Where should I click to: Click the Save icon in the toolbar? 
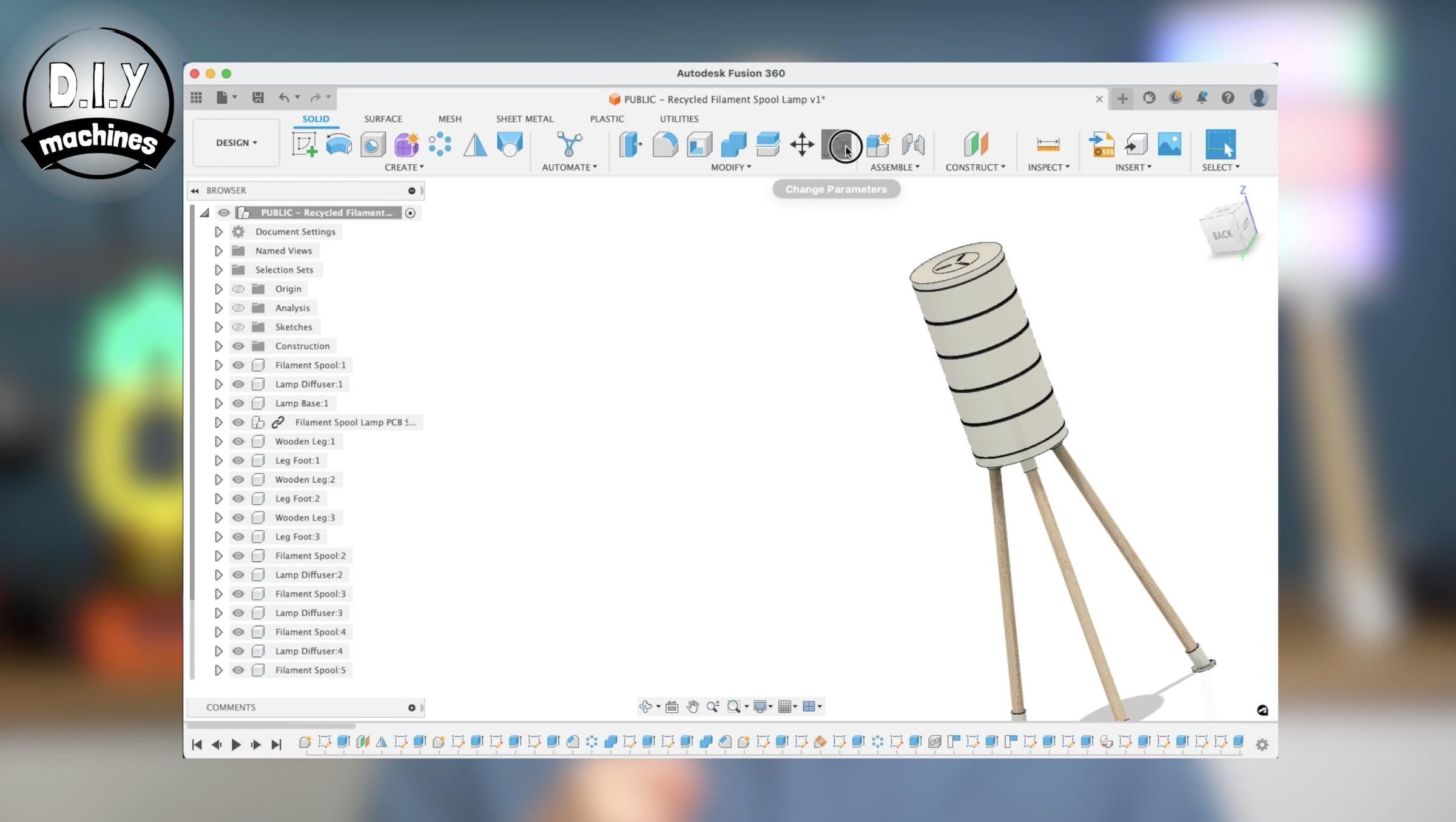[x=259, y=97]
